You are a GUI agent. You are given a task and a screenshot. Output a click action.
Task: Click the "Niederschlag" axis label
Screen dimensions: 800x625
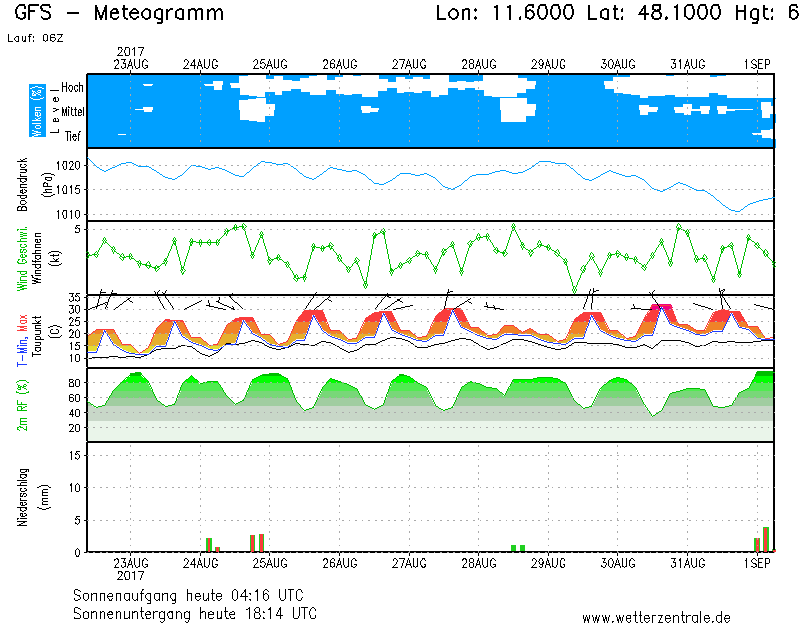coord(22,497)
